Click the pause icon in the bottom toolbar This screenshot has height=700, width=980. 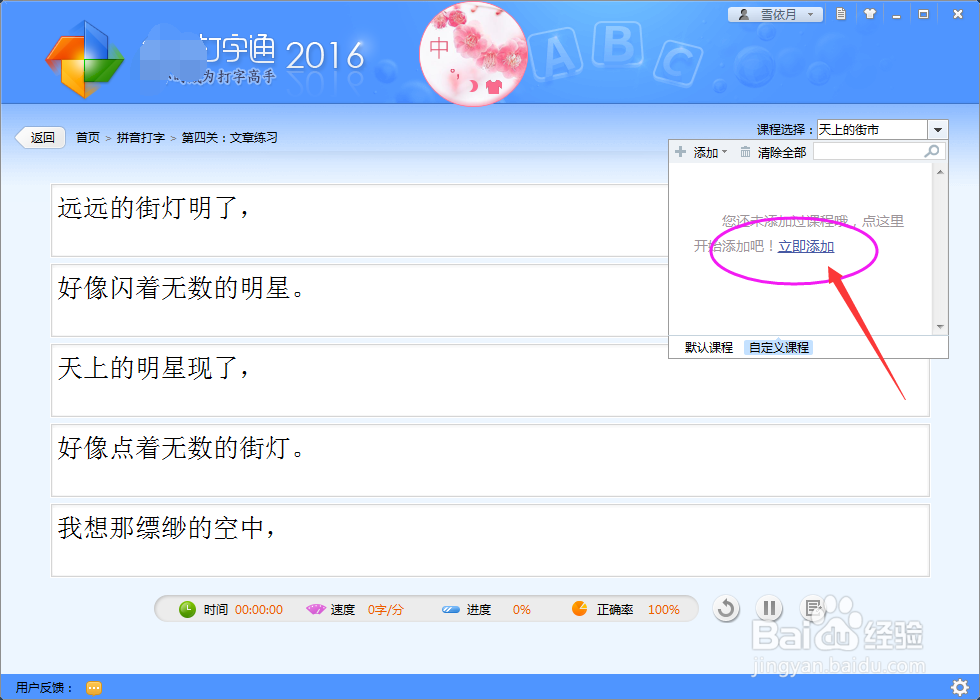[770, 608]
